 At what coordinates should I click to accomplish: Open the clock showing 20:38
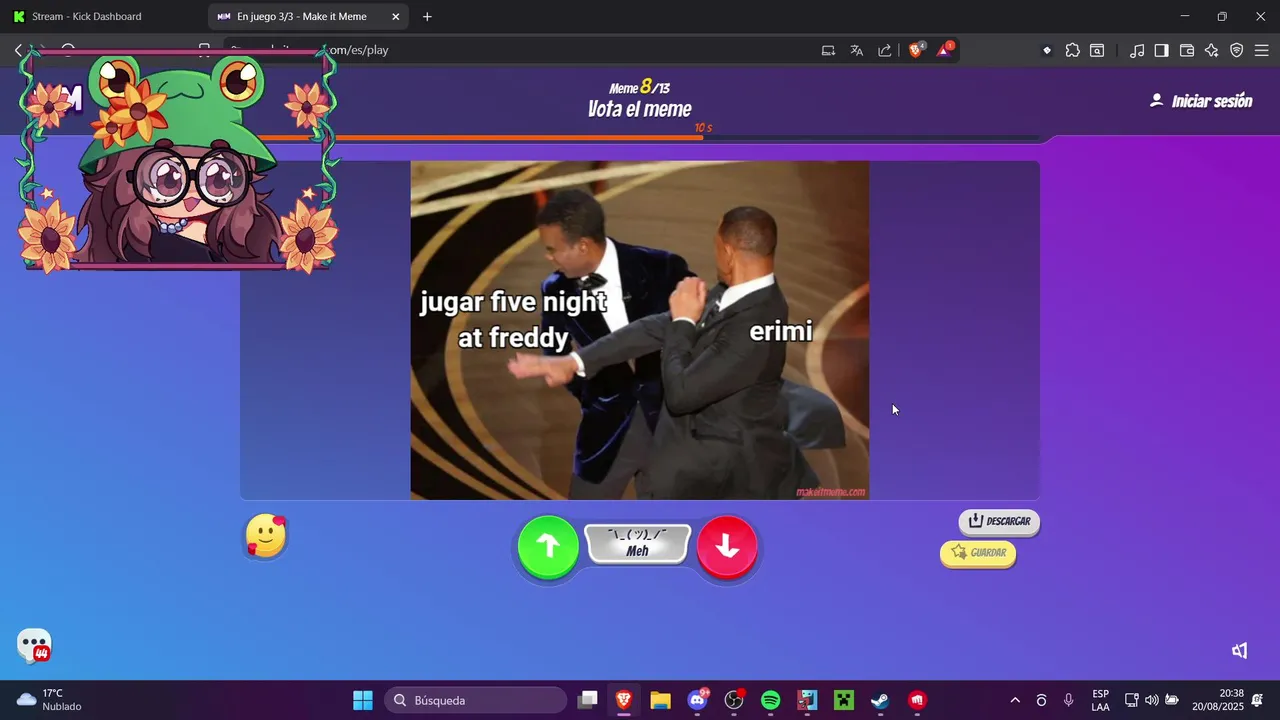point(1217,700)
